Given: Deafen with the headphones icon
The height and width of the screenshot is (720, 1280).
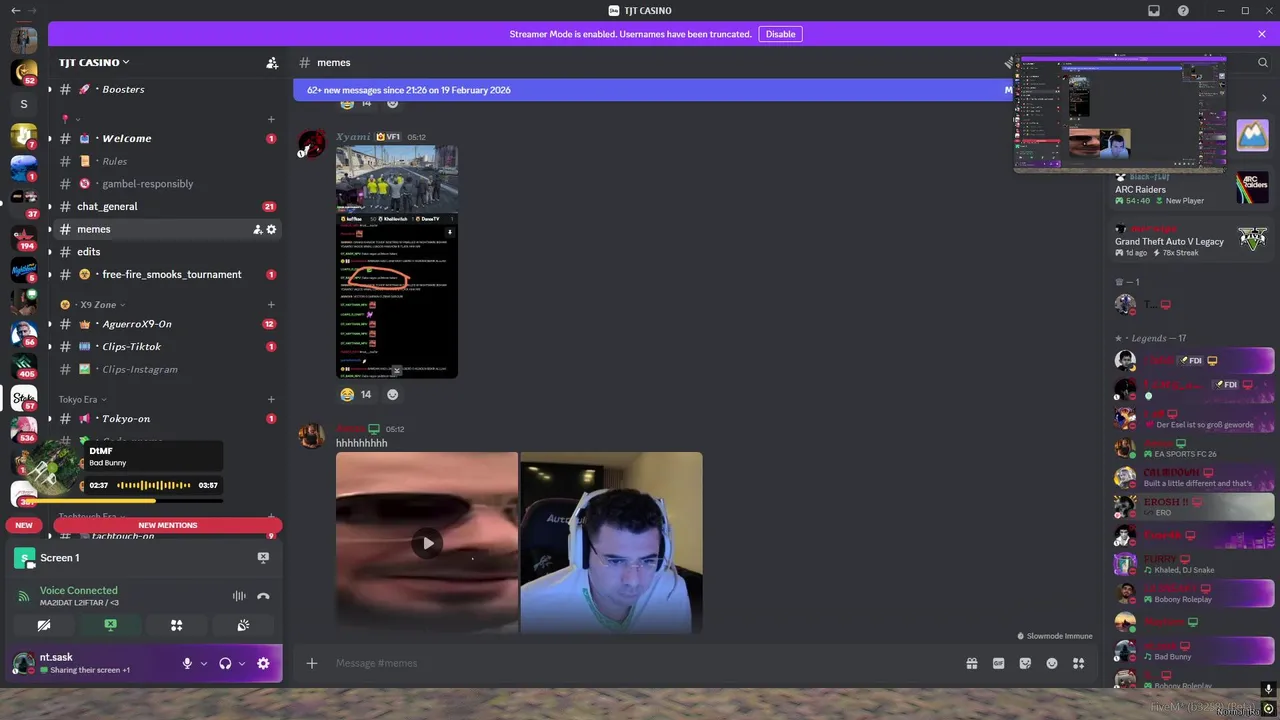Looking at the screenshot, I should [x=225, y=663].
